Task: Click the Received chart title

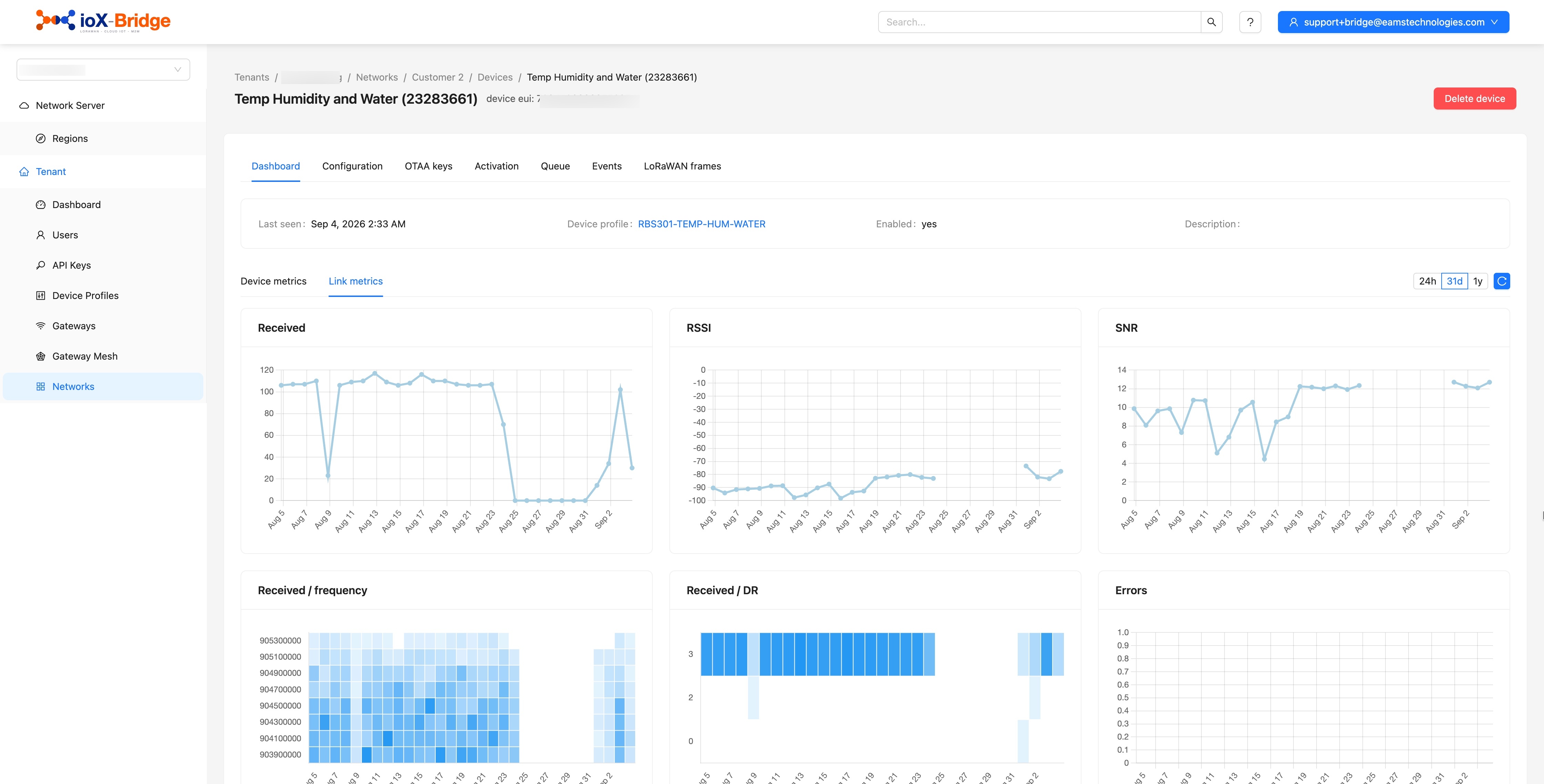Action: click(x=282, y=328)
